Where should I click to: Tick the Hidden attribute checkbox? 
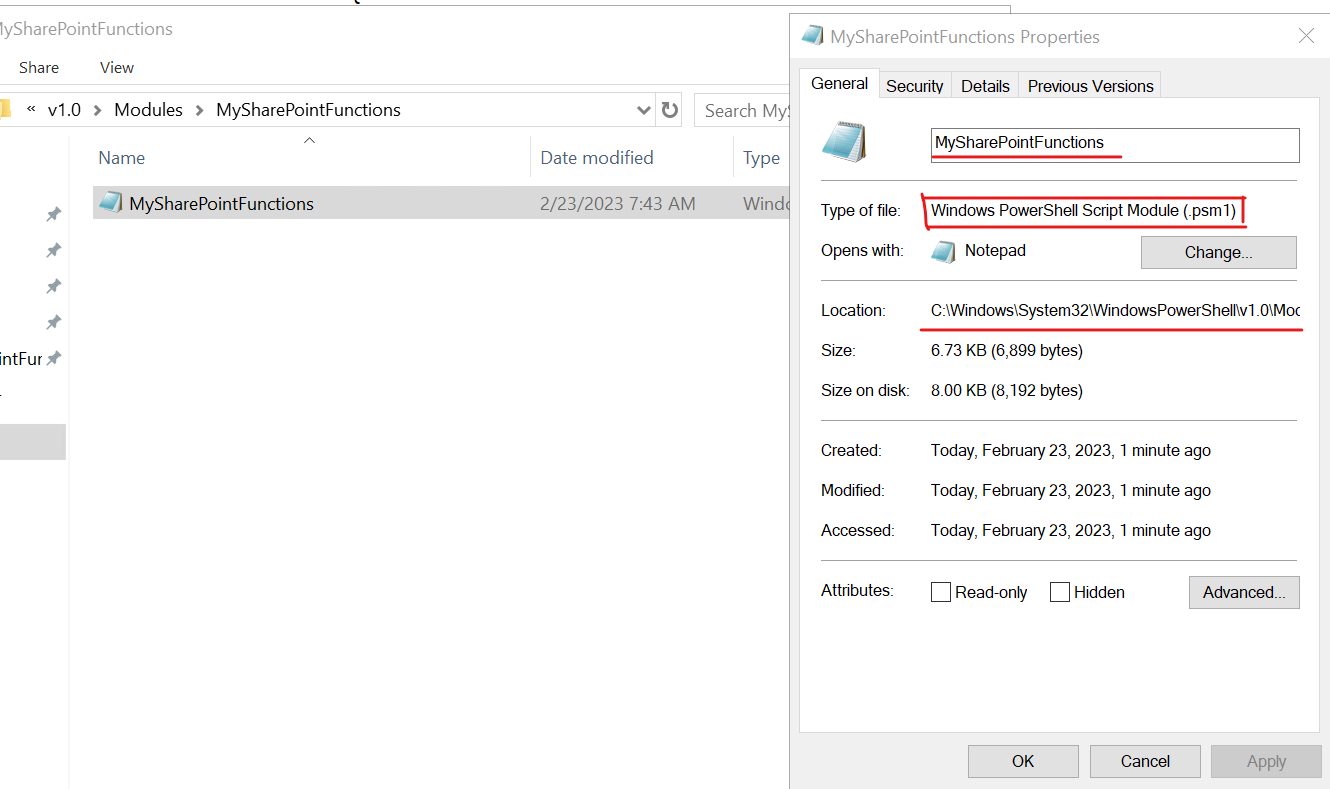[x=1060, y=592]
